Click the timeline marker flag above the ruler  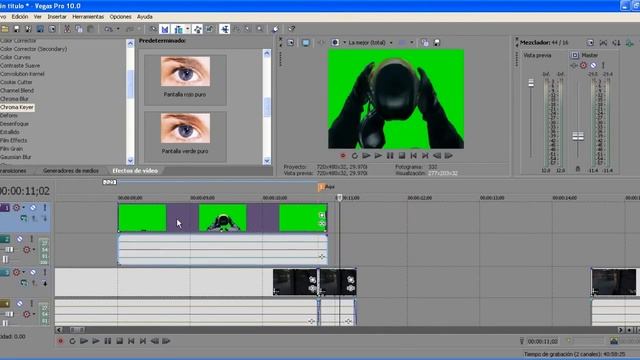point(321,187)
